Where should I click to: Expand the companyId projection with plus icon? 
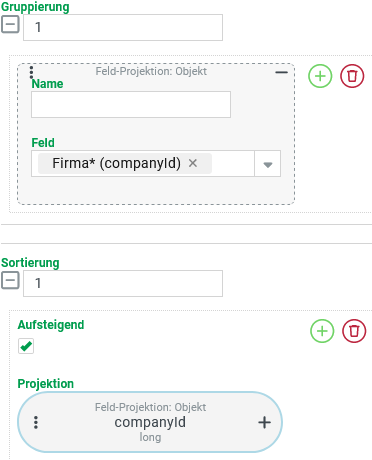click(x=264, y=422)
